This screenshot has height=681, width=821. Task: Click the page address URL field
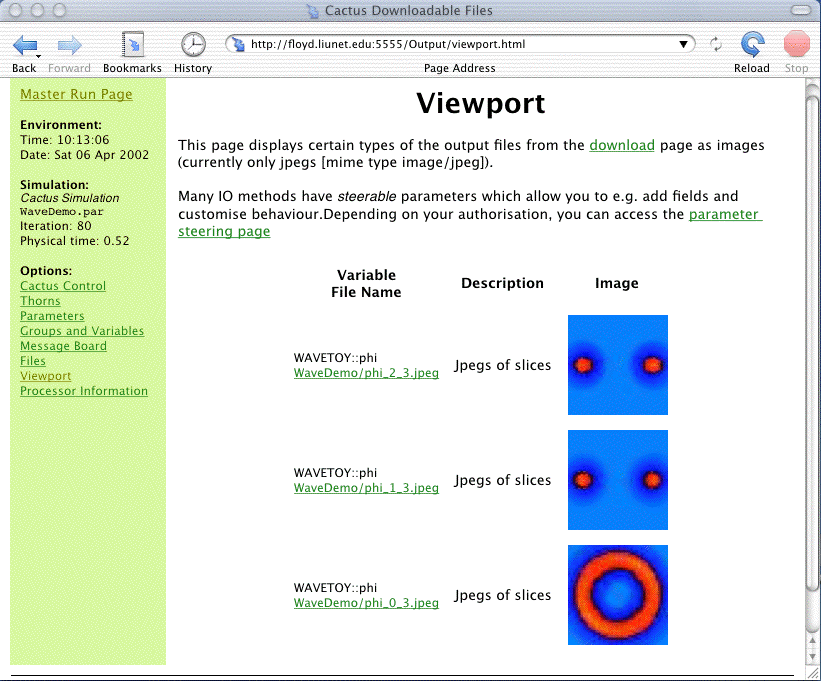[x=460, y=44]
